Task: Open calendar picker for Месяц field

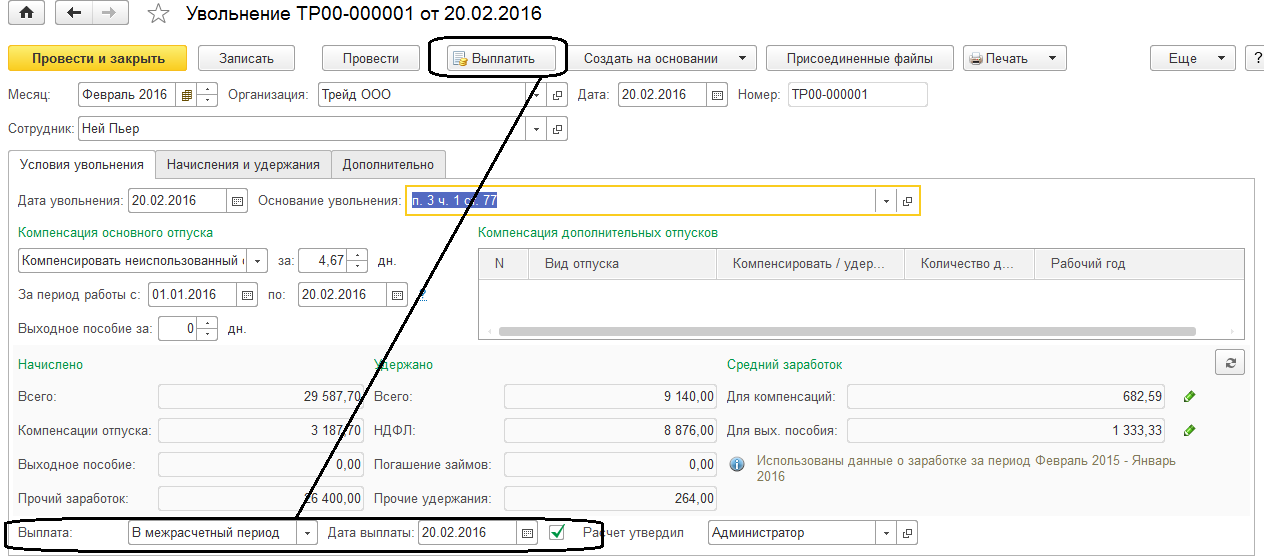Action: [185, 96]
